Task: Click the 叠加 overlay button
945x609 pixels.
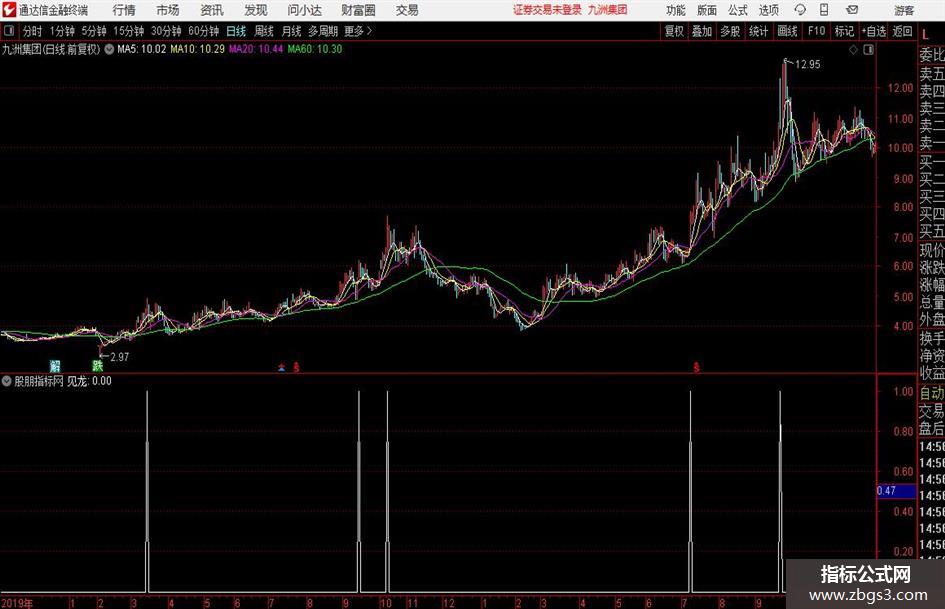Action: tap(702, 31)
